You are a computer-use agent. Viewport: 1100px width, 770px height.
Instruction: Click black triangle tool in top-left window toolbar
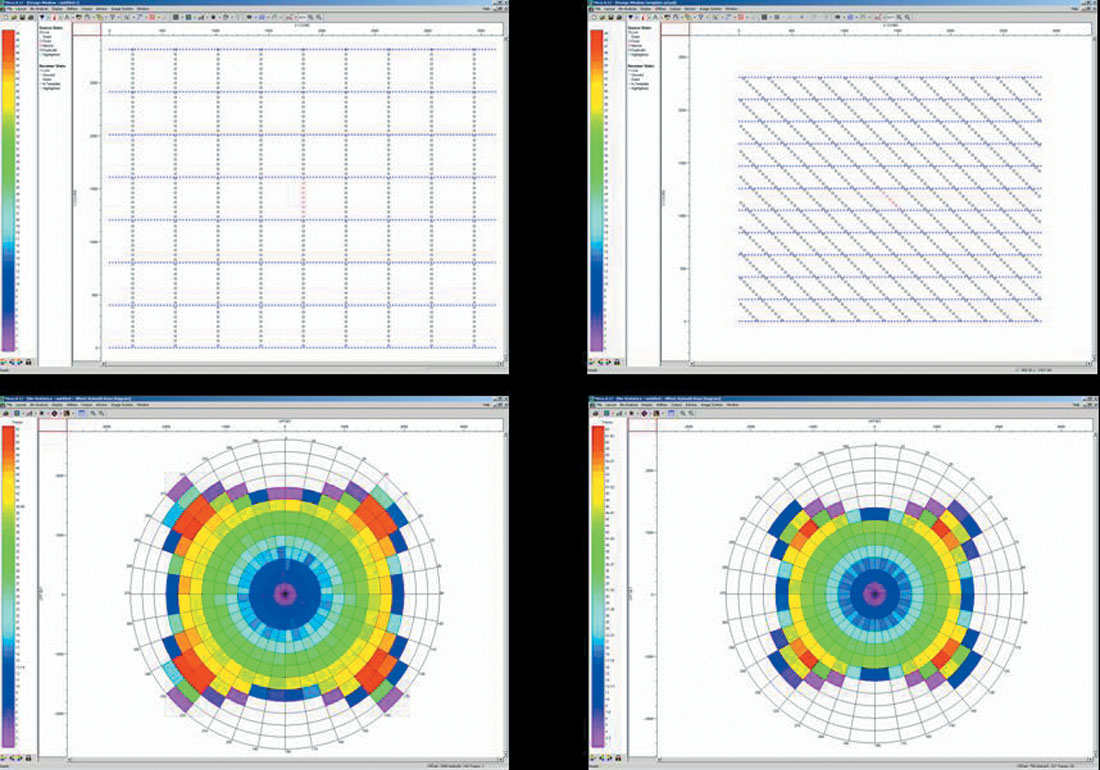[42, 18]
